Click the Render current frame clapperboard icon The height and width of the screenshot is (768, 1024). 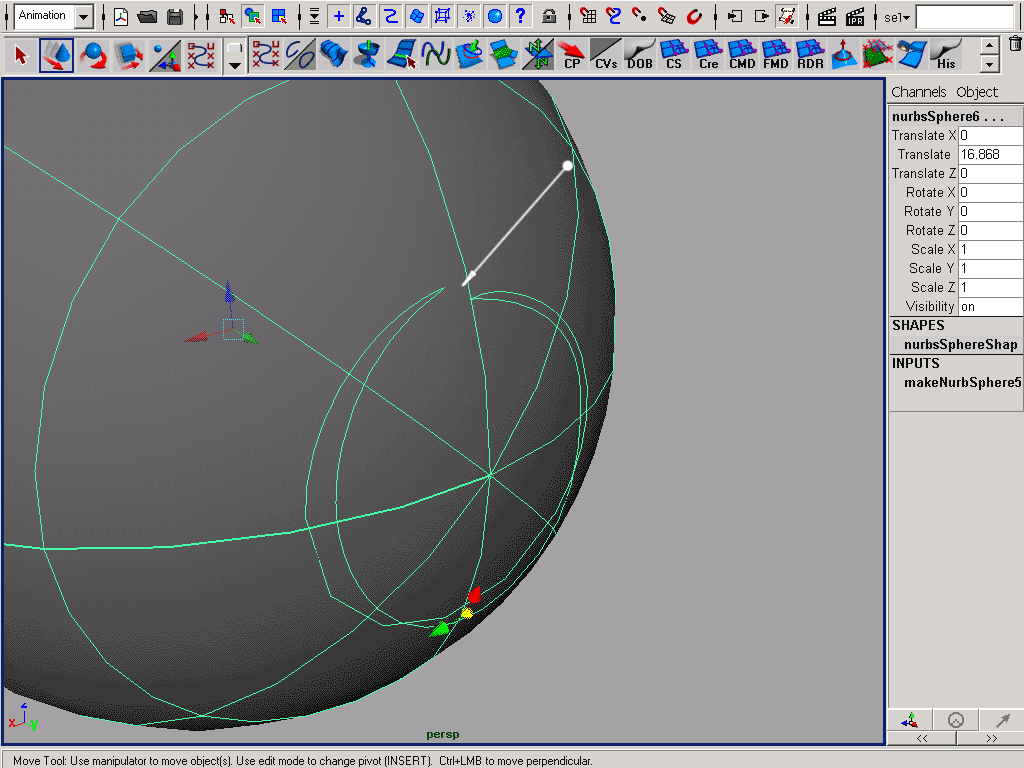tap(827, 16)
